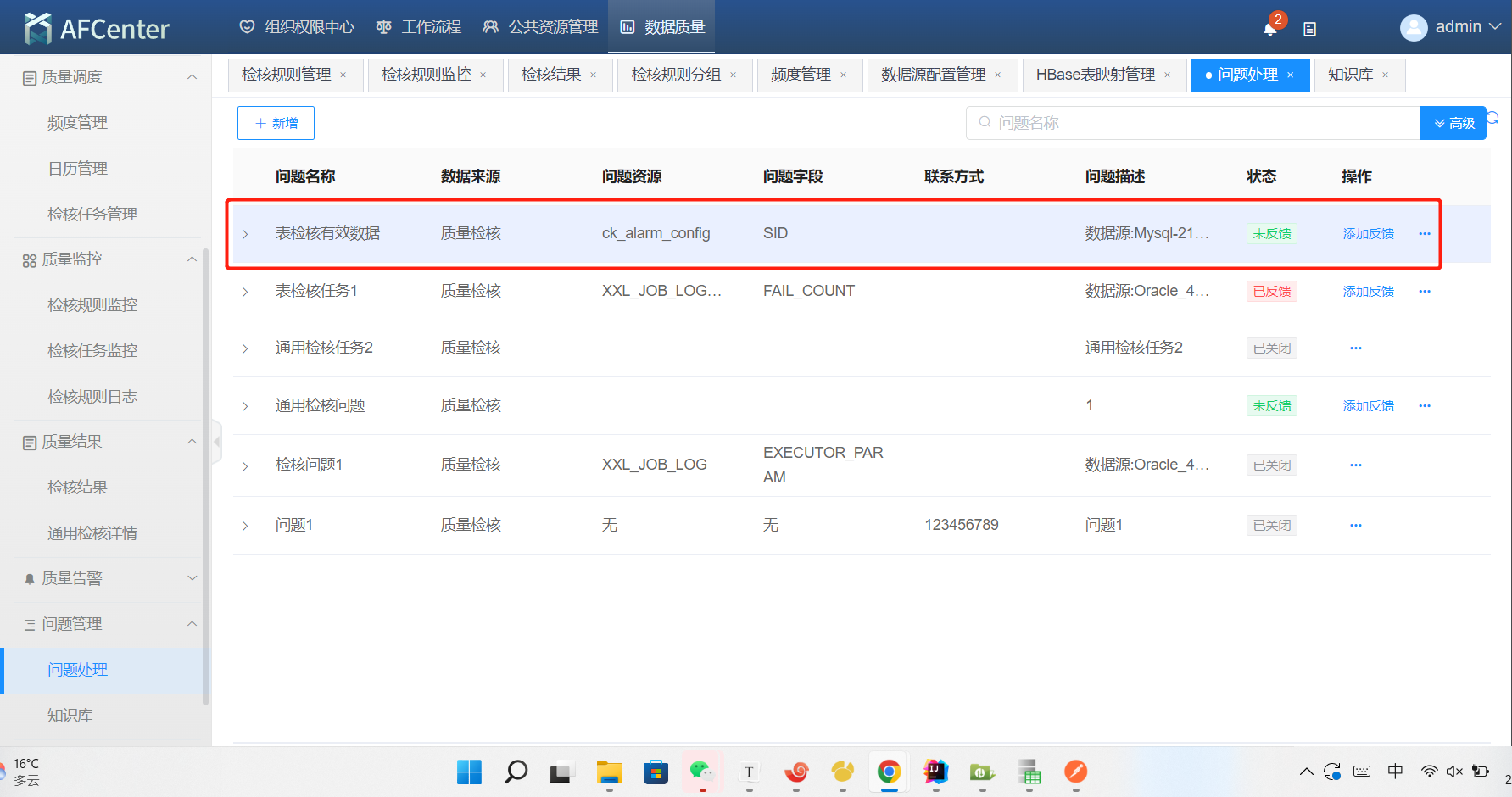Switch to the 知识库 tab
The width and height of the screenshot is (1512, 797).
(1350, 75)
